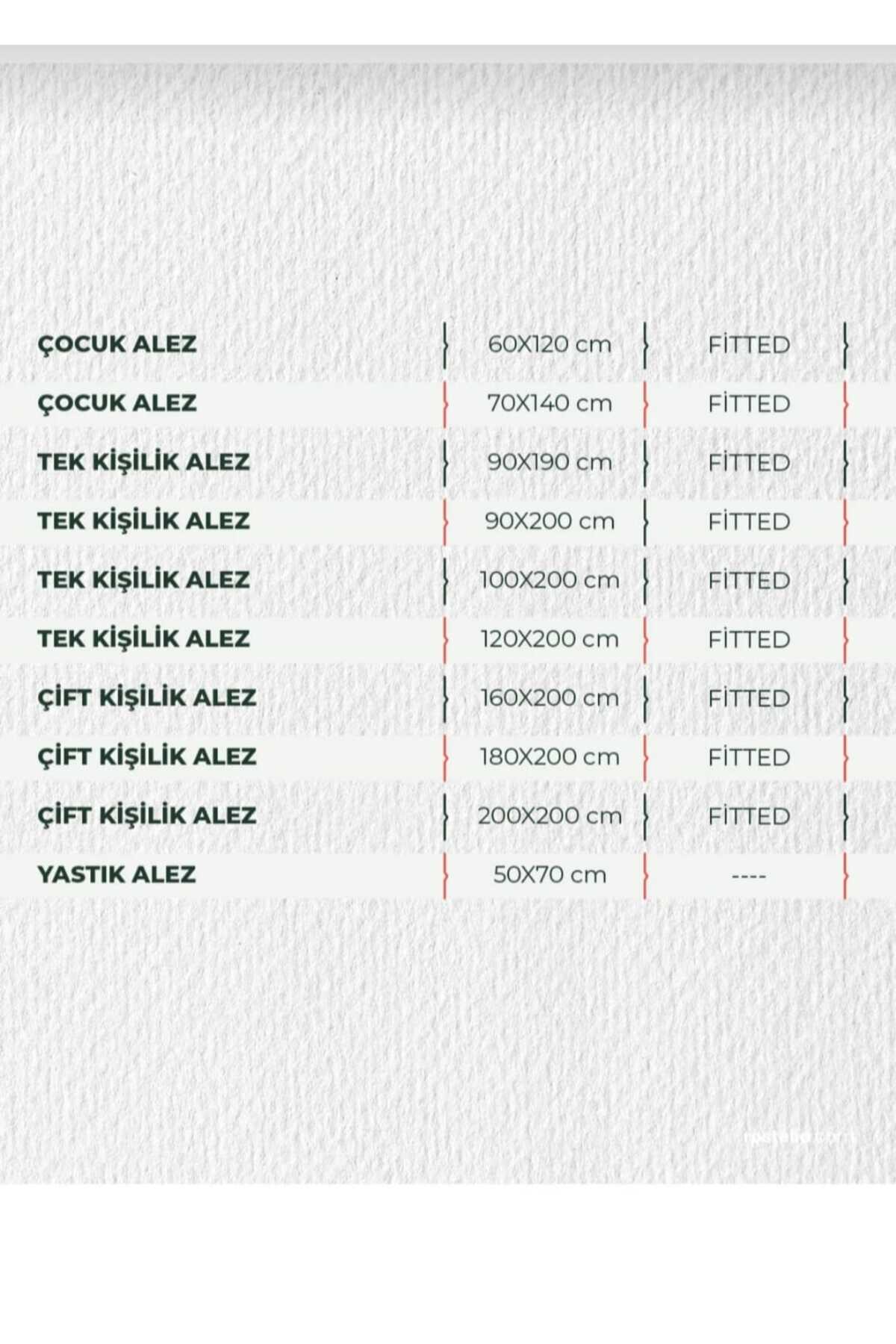Click the 90X190 cm dimension
The height and width of the screenshot is (1344, 896).
(550, 462)
